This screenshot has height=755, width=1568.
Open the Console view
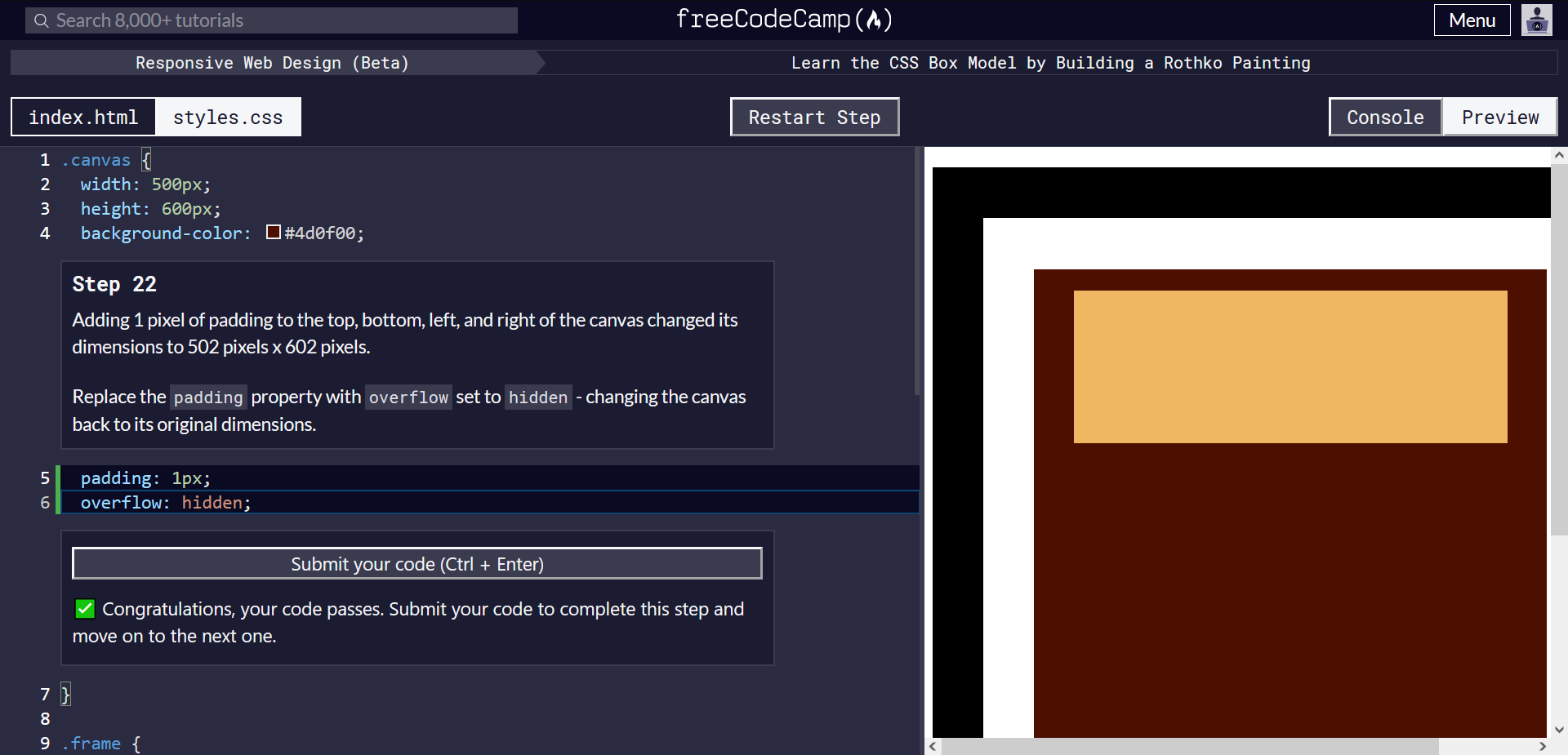pyautogui.click(x=1384, y=117)
